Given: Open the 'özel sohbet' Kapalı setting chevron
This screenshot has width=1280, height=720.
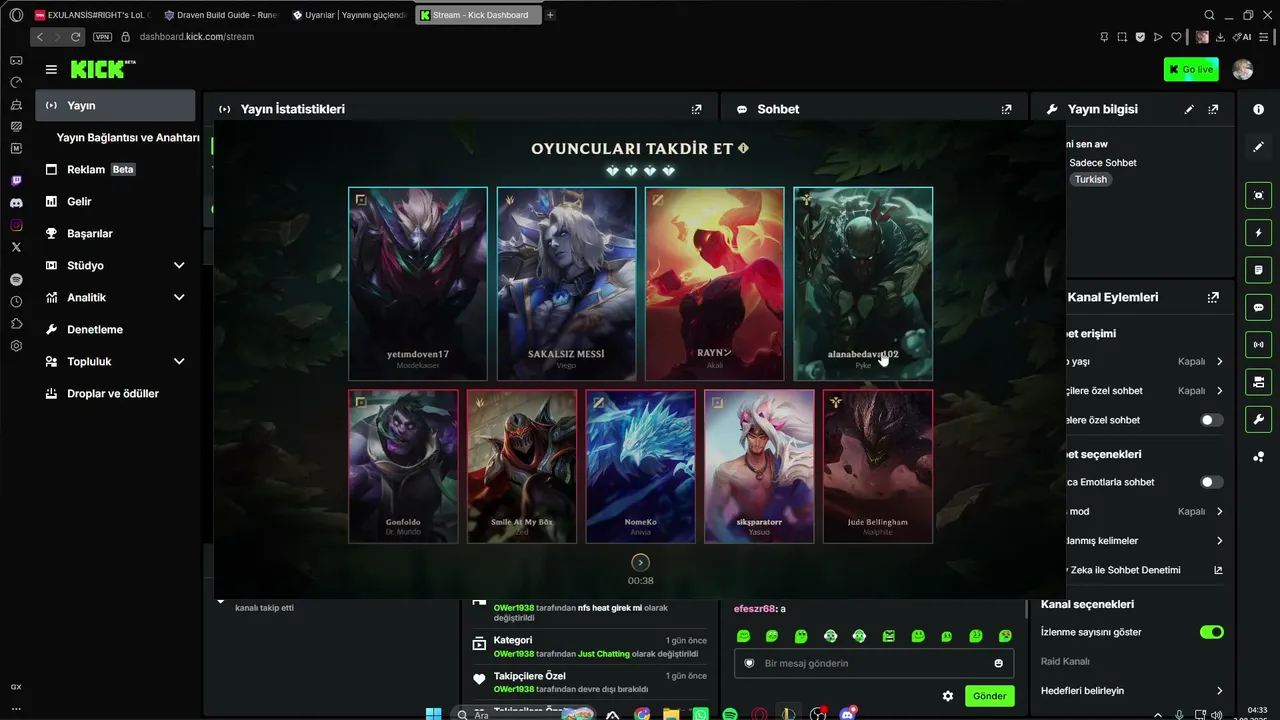Looking at the screenshot, I should click(x=1220, y=391).
